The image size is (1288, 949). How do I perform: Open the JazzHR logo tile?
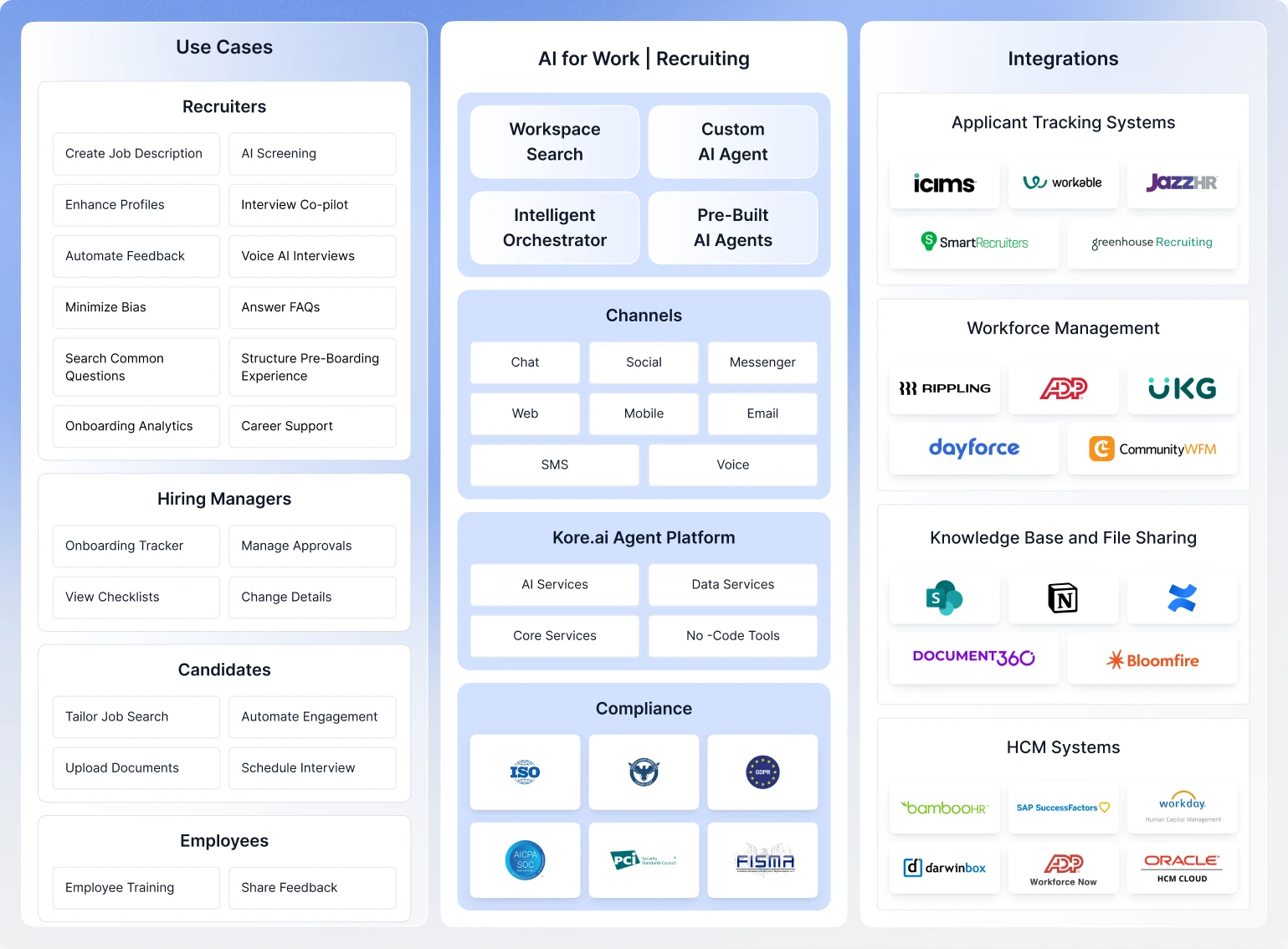pos(1182,183)
